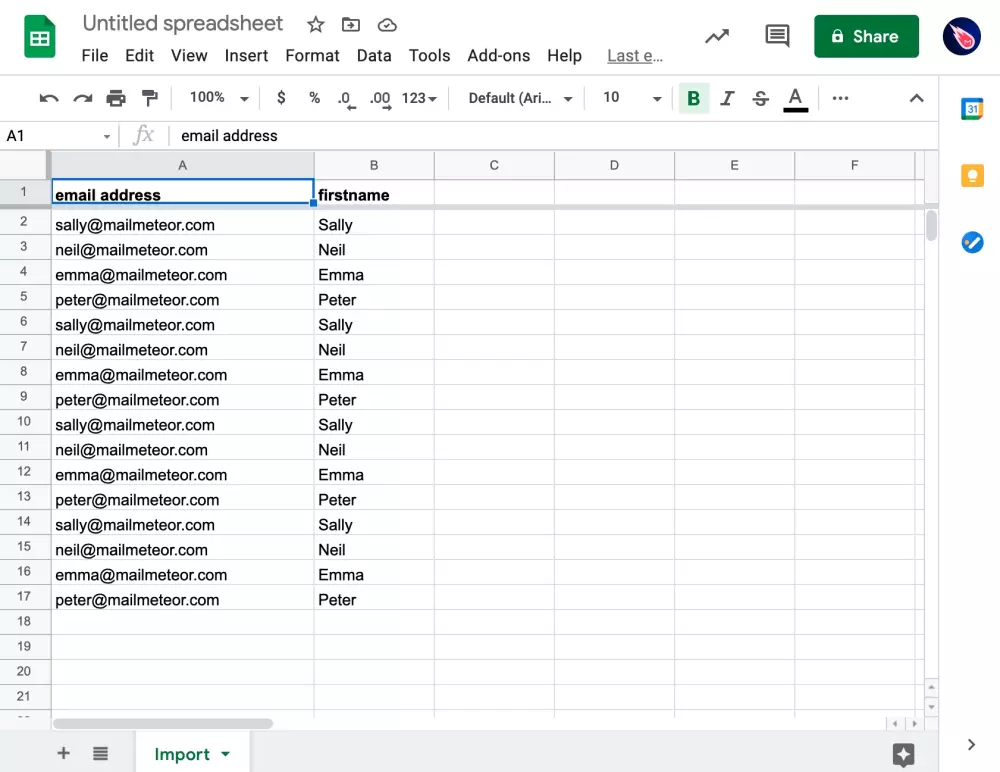
Task: Open the text color picker
Action: (795, 98)
